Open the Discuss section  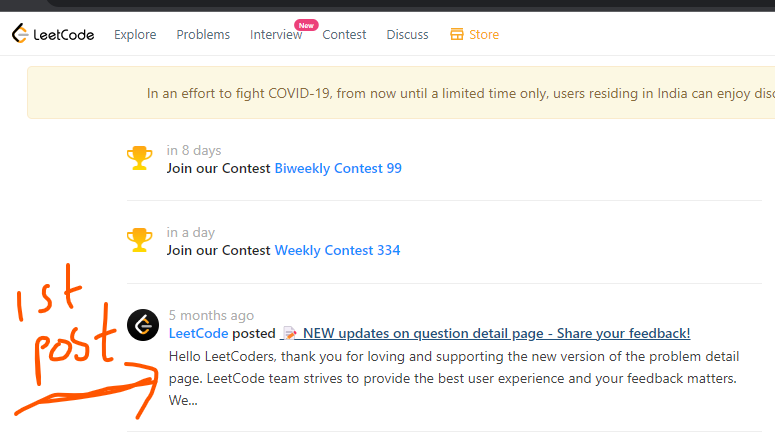[407, 35]
